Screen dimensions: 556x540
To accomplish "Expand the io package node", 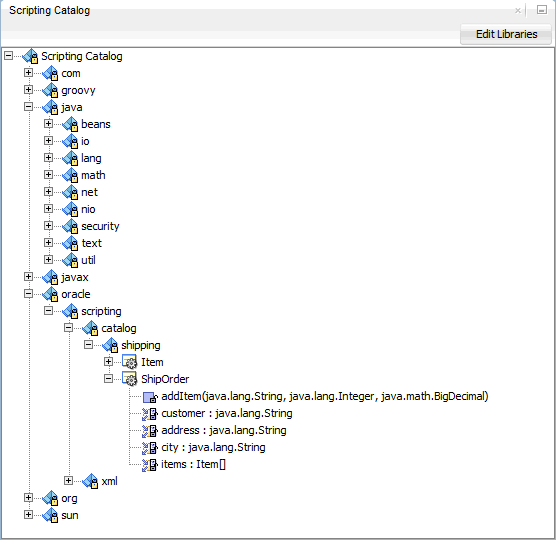I will click(49, 141).
